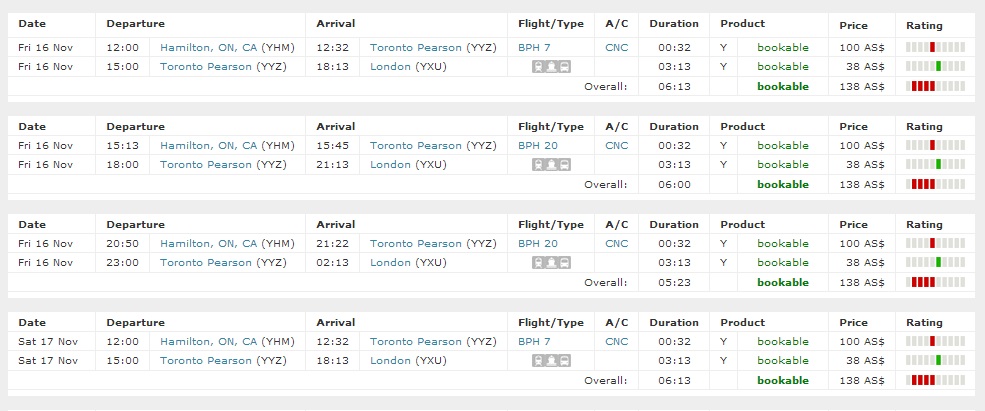This screenshot has height=411, width=985.
Task: Click transport icons on the 23:00 Toronto Pearson leg
Action: coord(552,263)
